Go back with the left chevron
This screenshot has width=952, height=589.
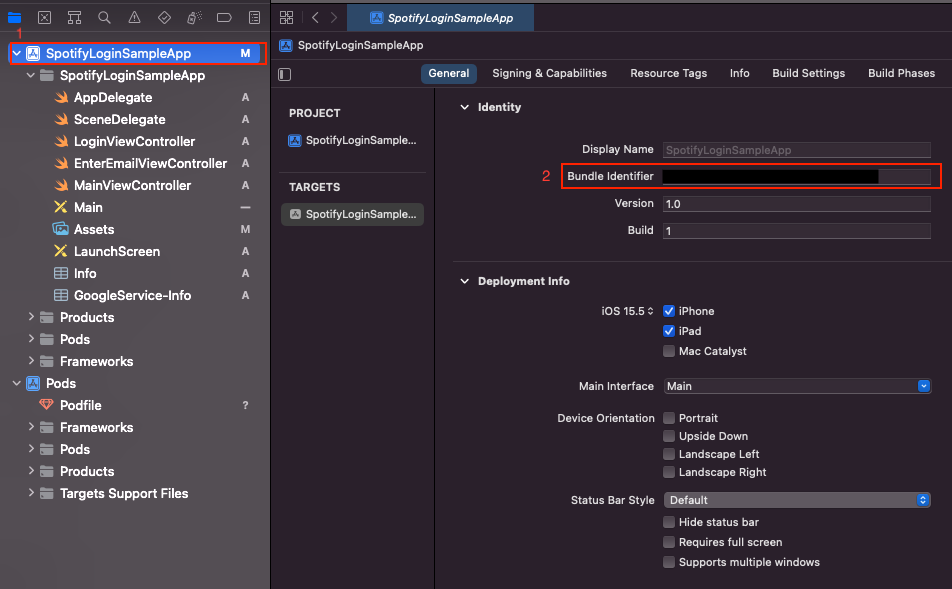315,18
